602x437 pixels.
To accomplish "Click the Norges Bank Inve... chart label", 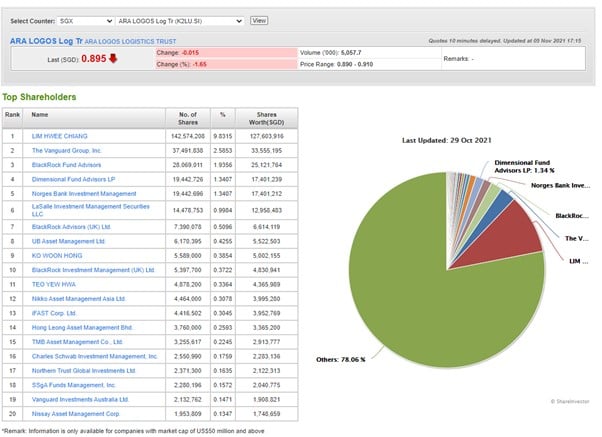I will 560,185.
